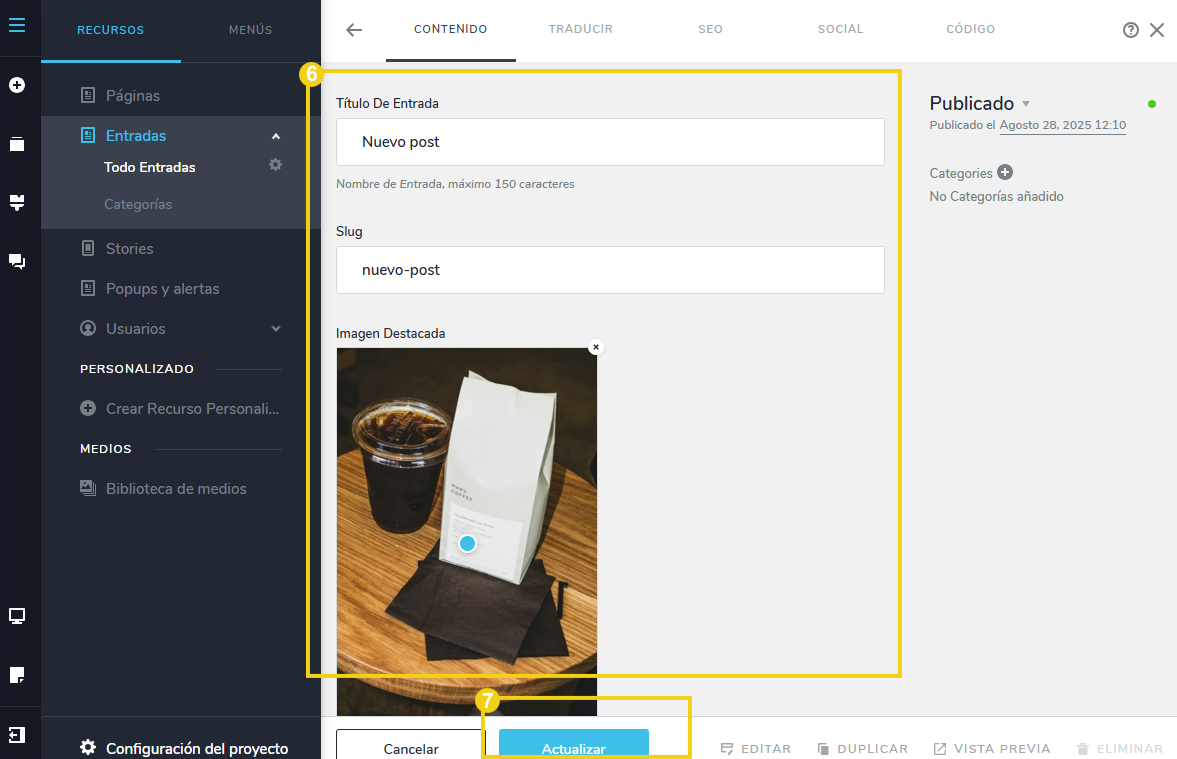The image size is (1177, 759).
Task: Open the sticky note sidebar icon
Action: tap(17, 675)
